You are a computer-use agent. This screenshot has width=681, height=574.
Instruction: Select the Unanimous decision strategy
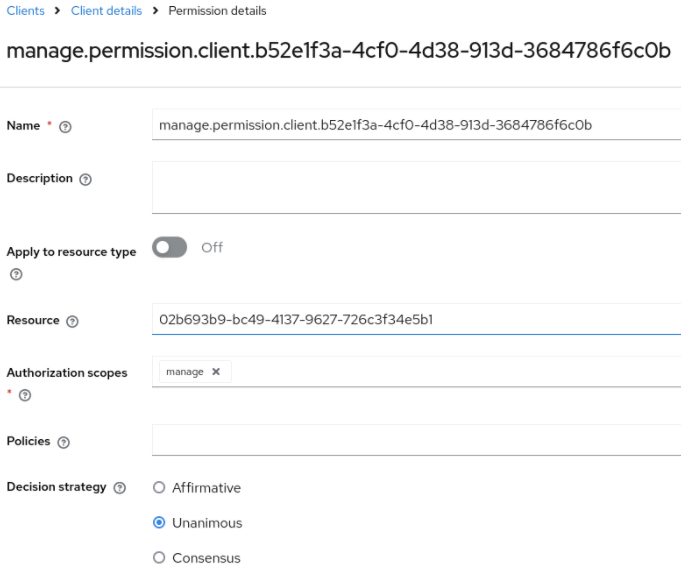[x=159, y=523]
